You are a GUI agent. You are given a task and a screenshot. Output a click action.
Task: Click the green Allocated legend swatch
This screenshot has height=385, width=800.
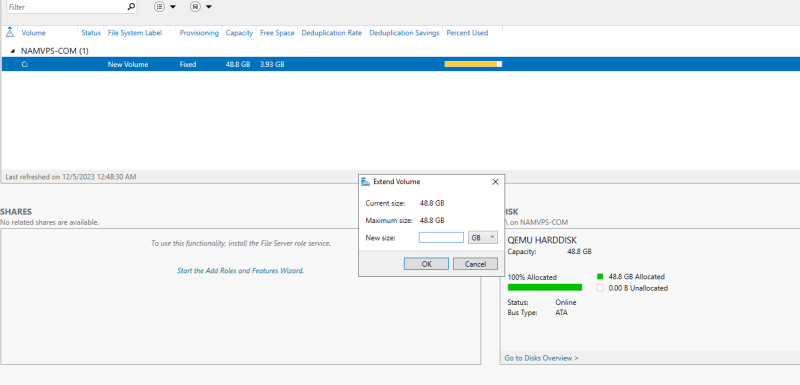coord(600,276)
